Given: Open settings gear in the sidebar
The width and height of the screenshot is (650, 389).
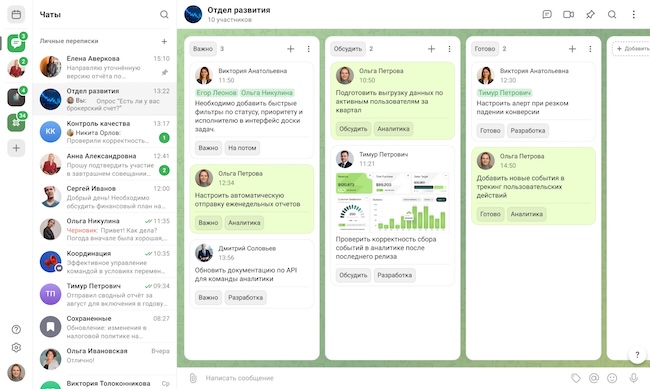Looking at the screenshot, I should tap(16, 348).
